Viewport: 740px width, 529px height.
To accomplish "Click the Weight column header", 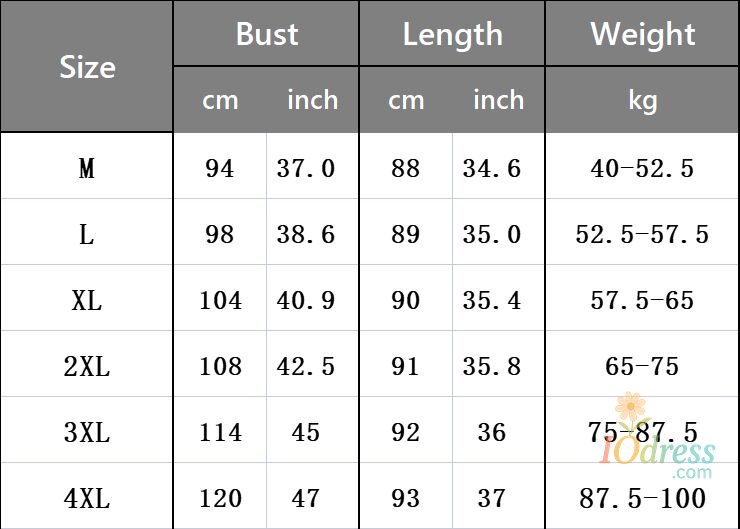I will tap(642, 35).
